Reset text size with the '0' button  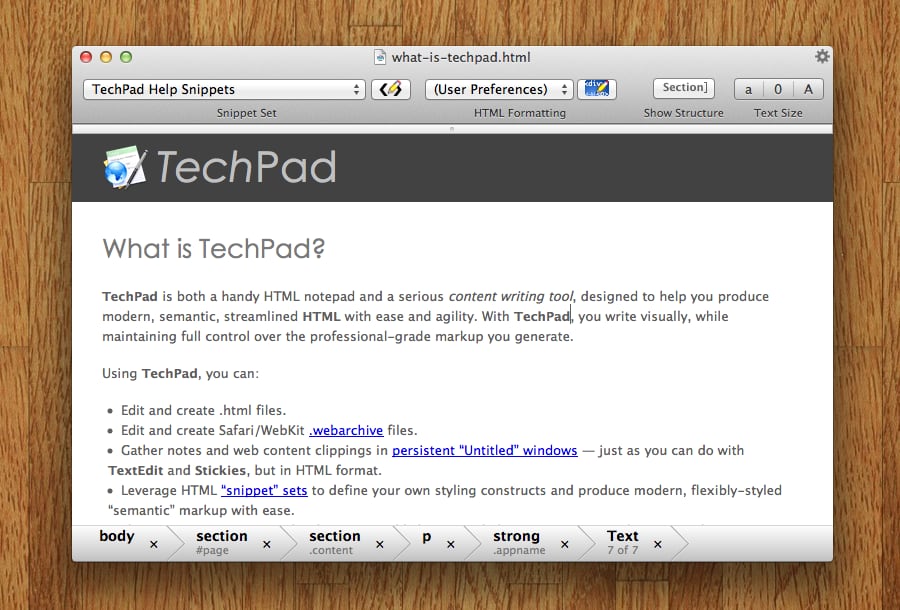pyautogui.click(x=778, y=89)
